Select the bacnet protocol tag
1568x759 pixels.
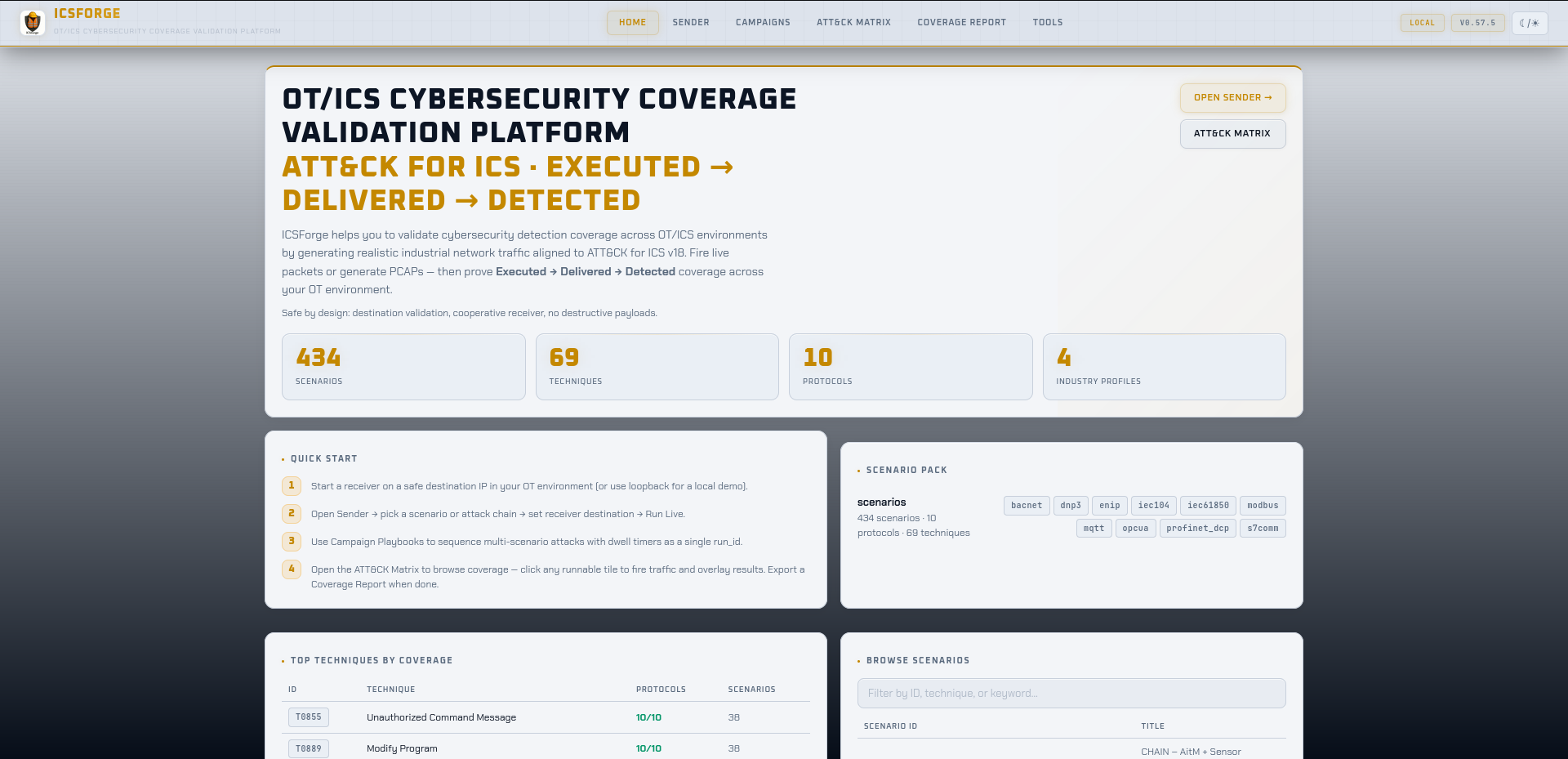click(x=1026, y=506)
